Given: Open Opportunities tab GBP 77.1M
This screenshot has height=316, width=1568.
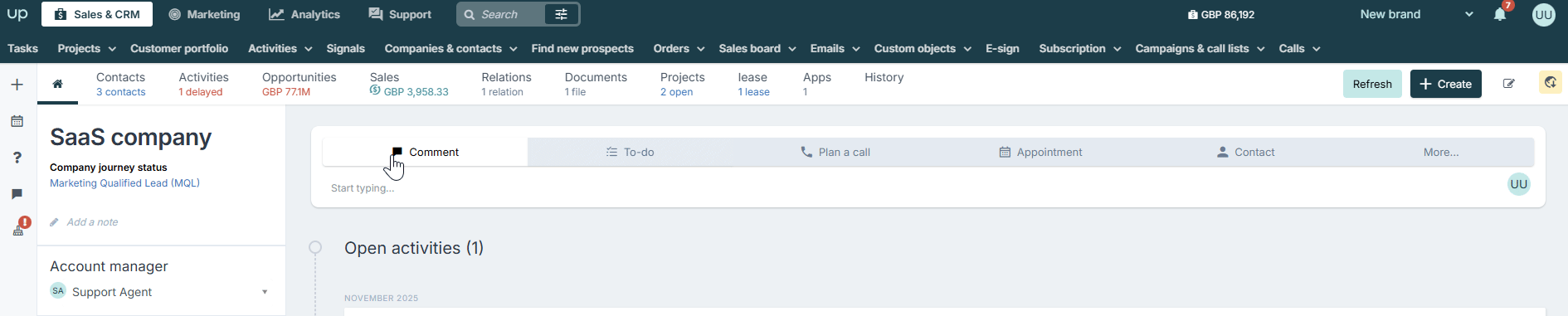Looking at the screenshot, I should [x=299, y=84].
